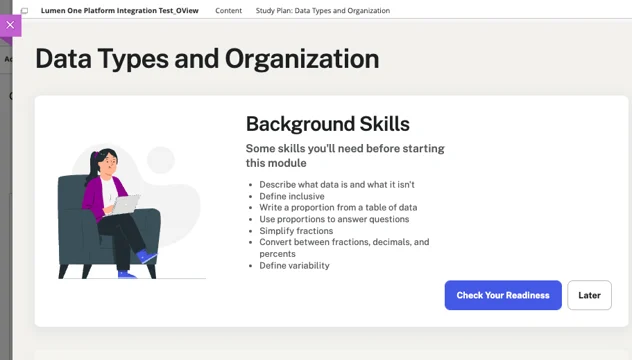This screenshot has height=360, width=632.
Task: Click the small page icon beside the course title
Action: (25, 11)
